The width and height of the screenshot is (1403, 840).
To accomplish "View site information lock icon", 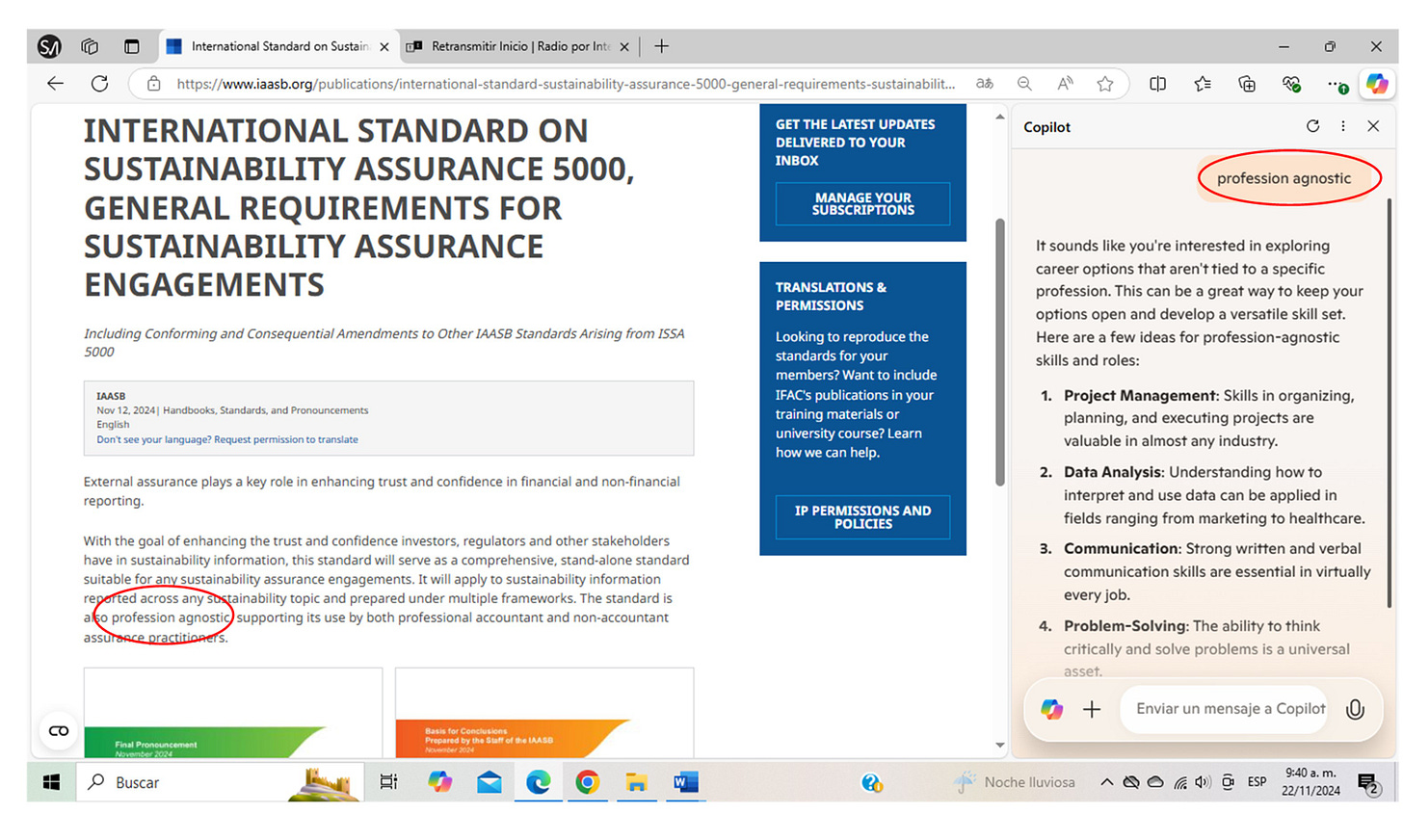I will coord(154,84).
